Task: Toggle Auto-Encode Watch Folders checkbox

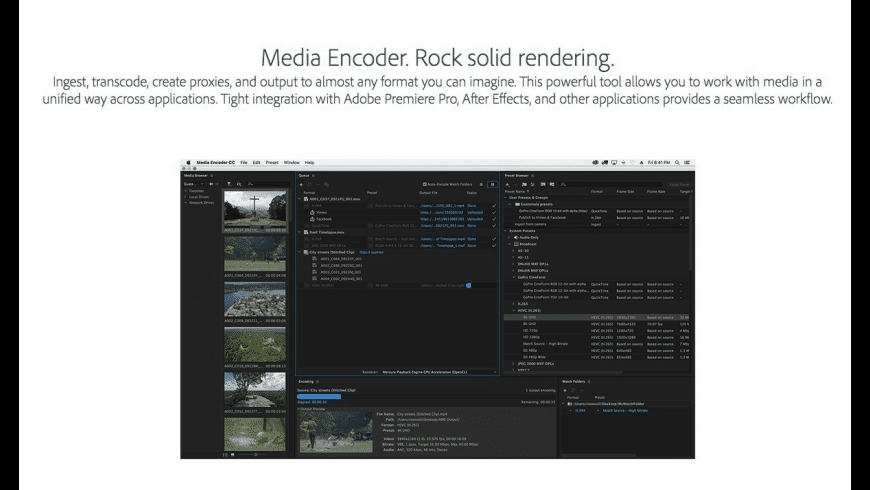Action: (x=424, y=184)
